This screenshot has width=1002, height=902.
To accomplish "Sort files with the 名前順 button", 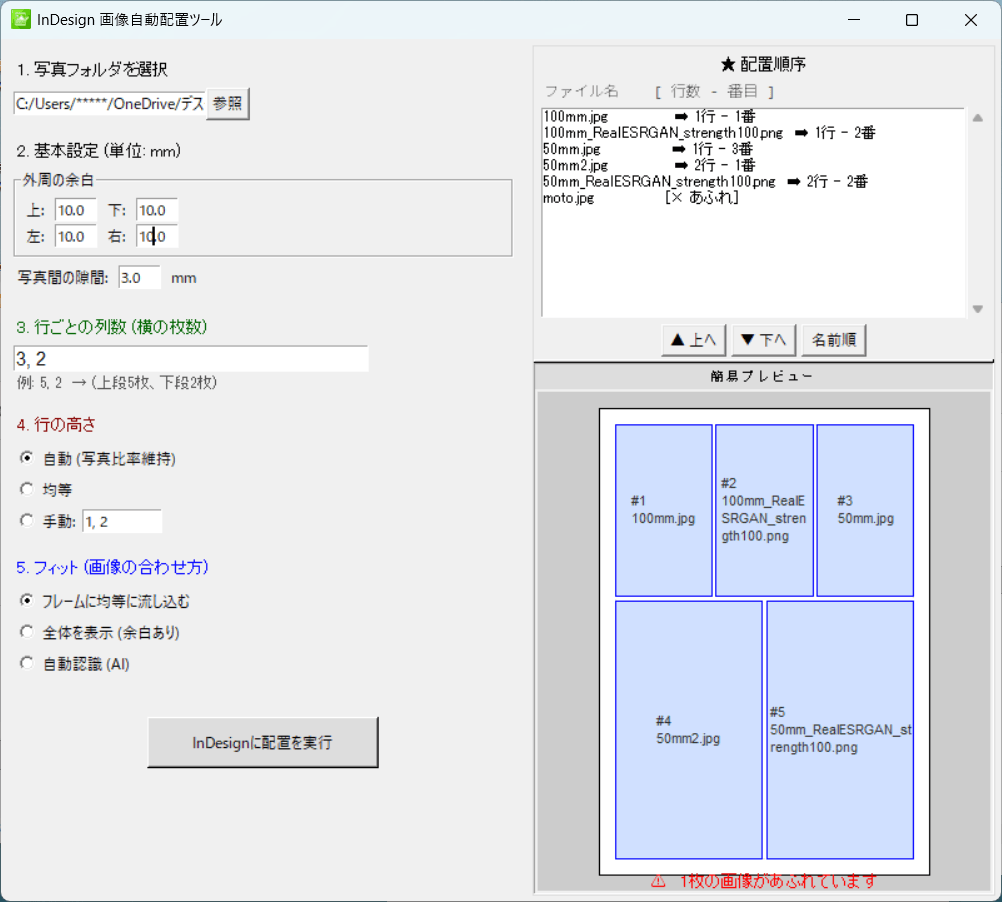I will (832, 340).
